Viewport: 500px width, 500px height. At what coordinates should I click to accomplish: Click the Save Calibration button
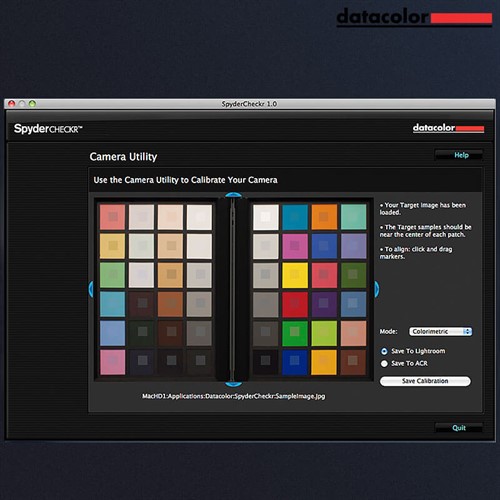(x=425, y=381)
